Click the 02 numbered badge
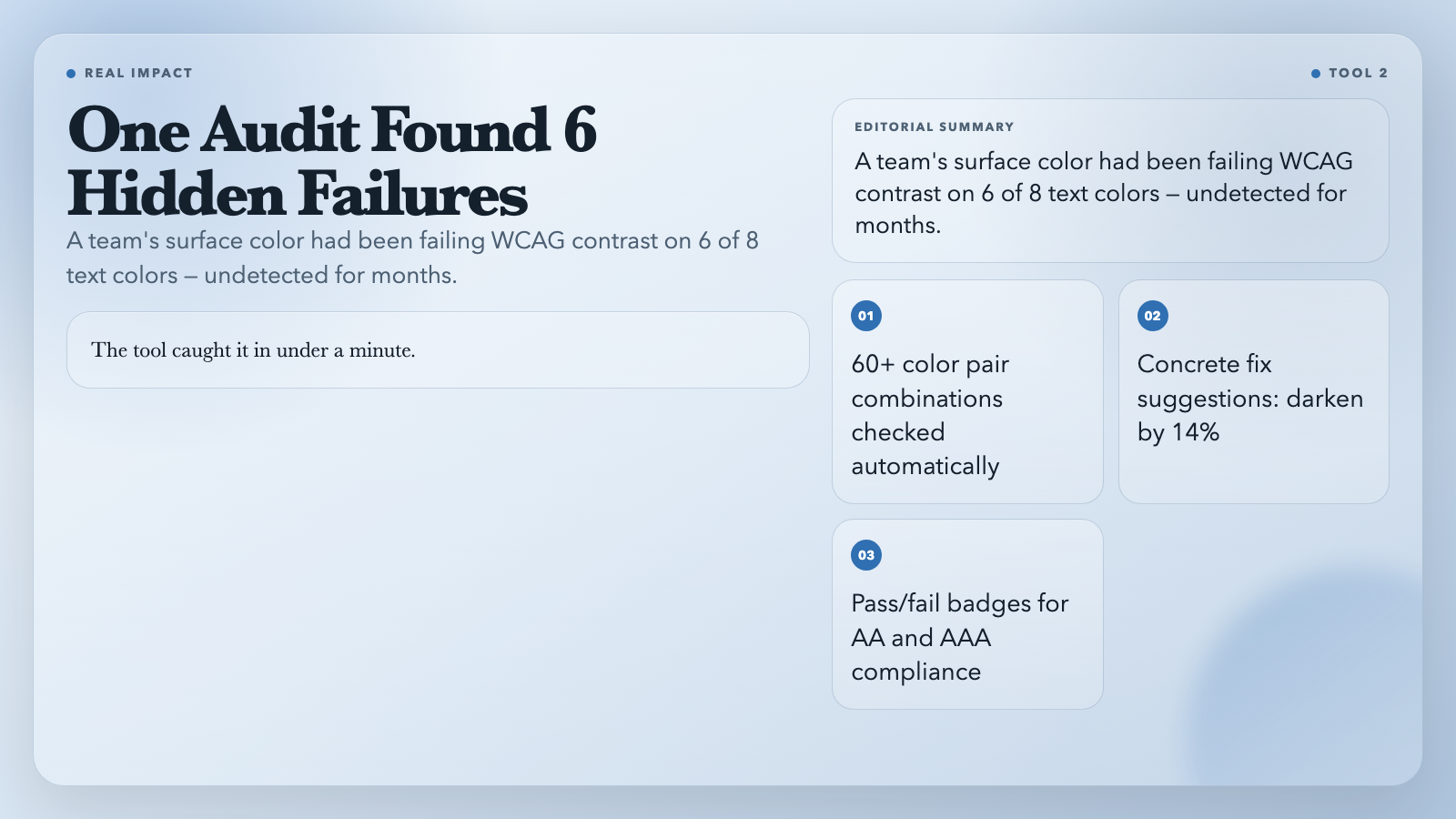This screenshot has height=819, width=1456. (x=1153, y=316)
